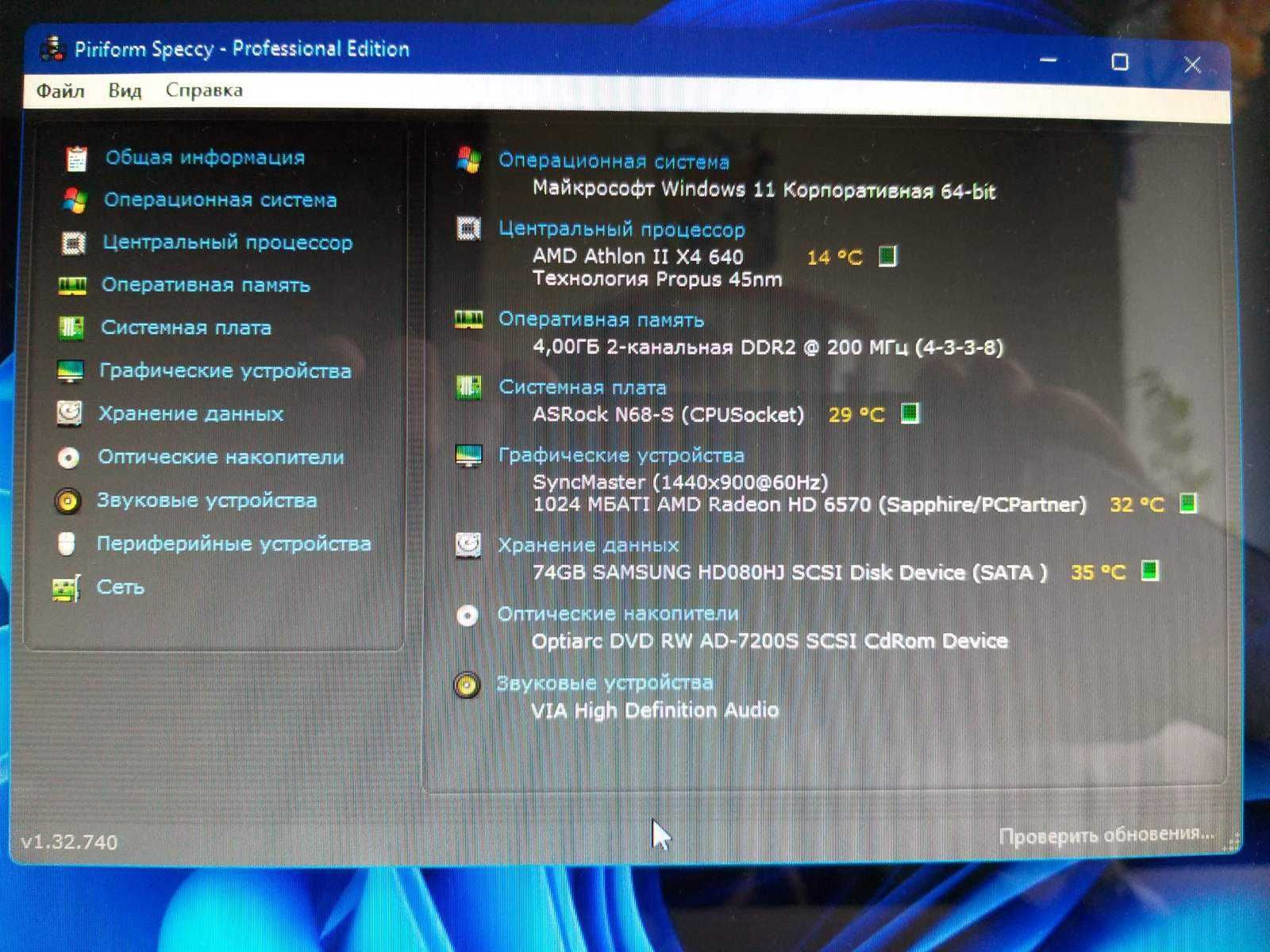Open Оперативная память heading in summary

(x=601, y=320)
